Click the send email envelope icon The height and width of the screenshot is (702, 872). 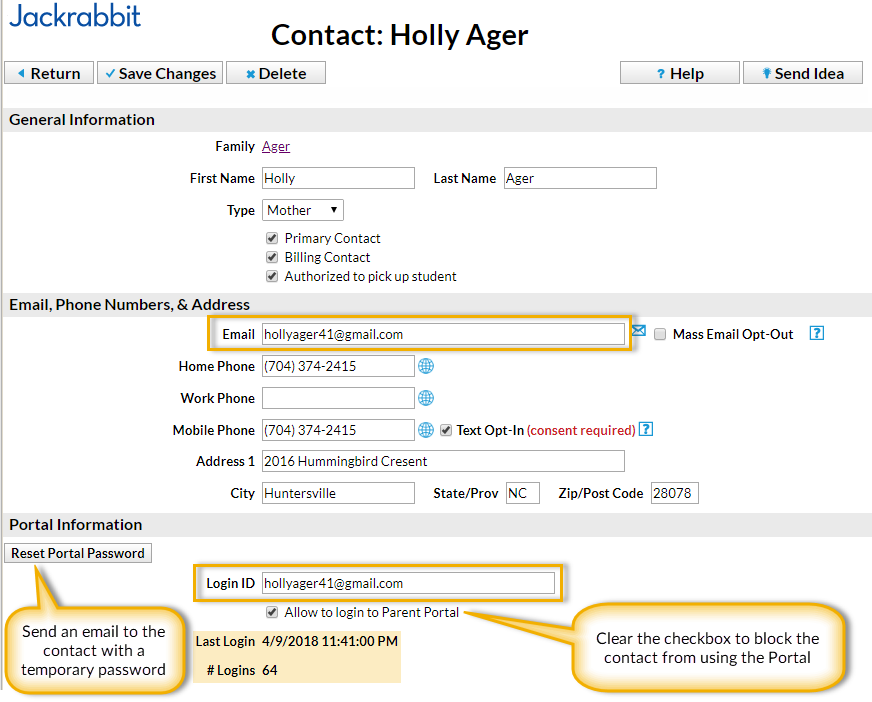639,331
